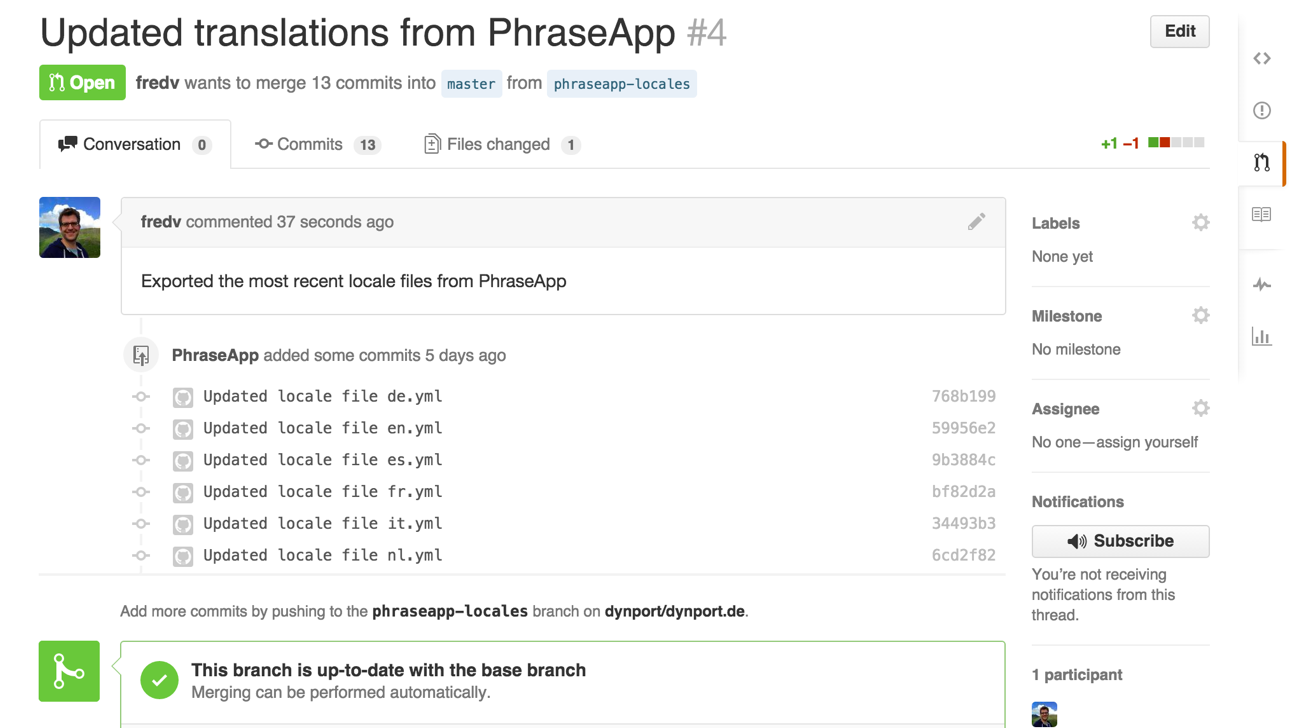Edit comment using the pencil icon
The image size is (1290, 728).
coord(977,222)
